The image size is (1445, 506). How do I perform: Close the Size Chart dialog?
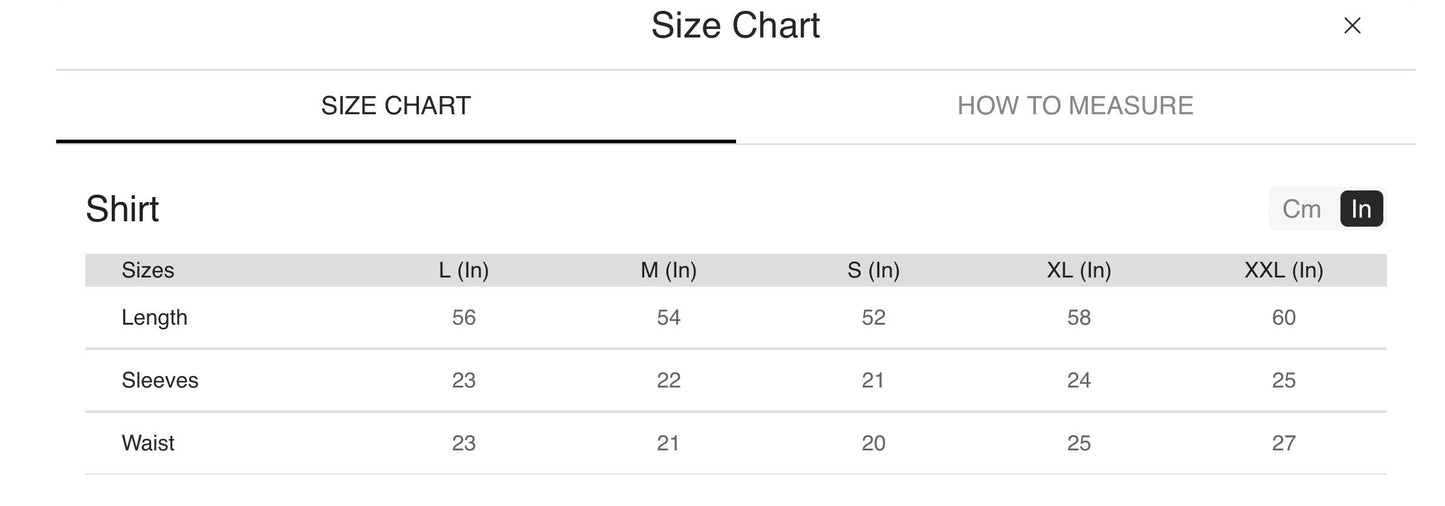coord(1352,26)
